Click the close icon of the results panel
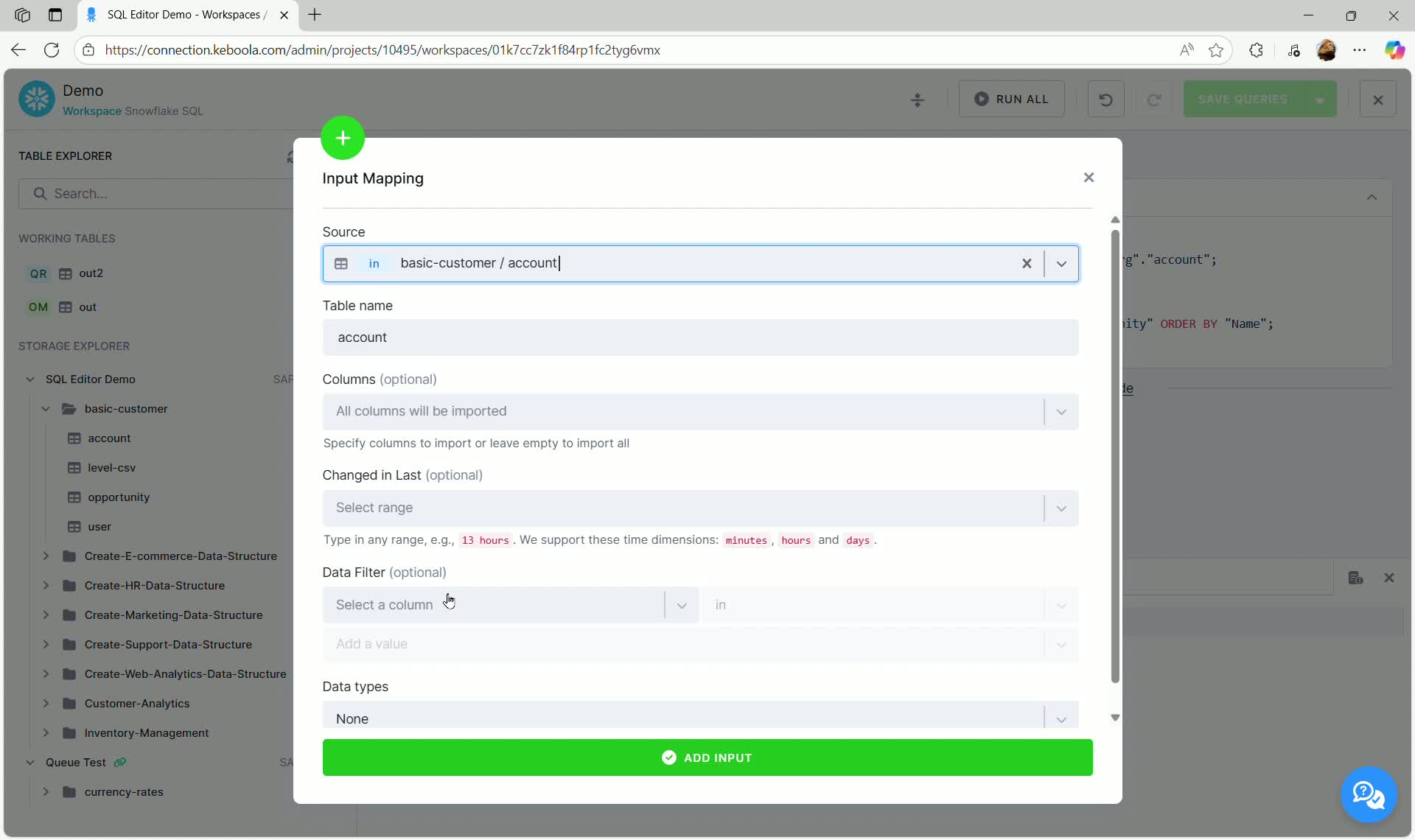Viewport: 1415px width, 840px height. [x=1390, y=578]
